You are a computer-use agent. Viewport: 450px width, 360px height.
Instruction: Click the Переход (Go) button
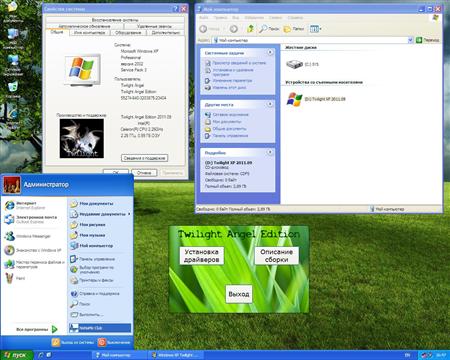coord(428,40)
